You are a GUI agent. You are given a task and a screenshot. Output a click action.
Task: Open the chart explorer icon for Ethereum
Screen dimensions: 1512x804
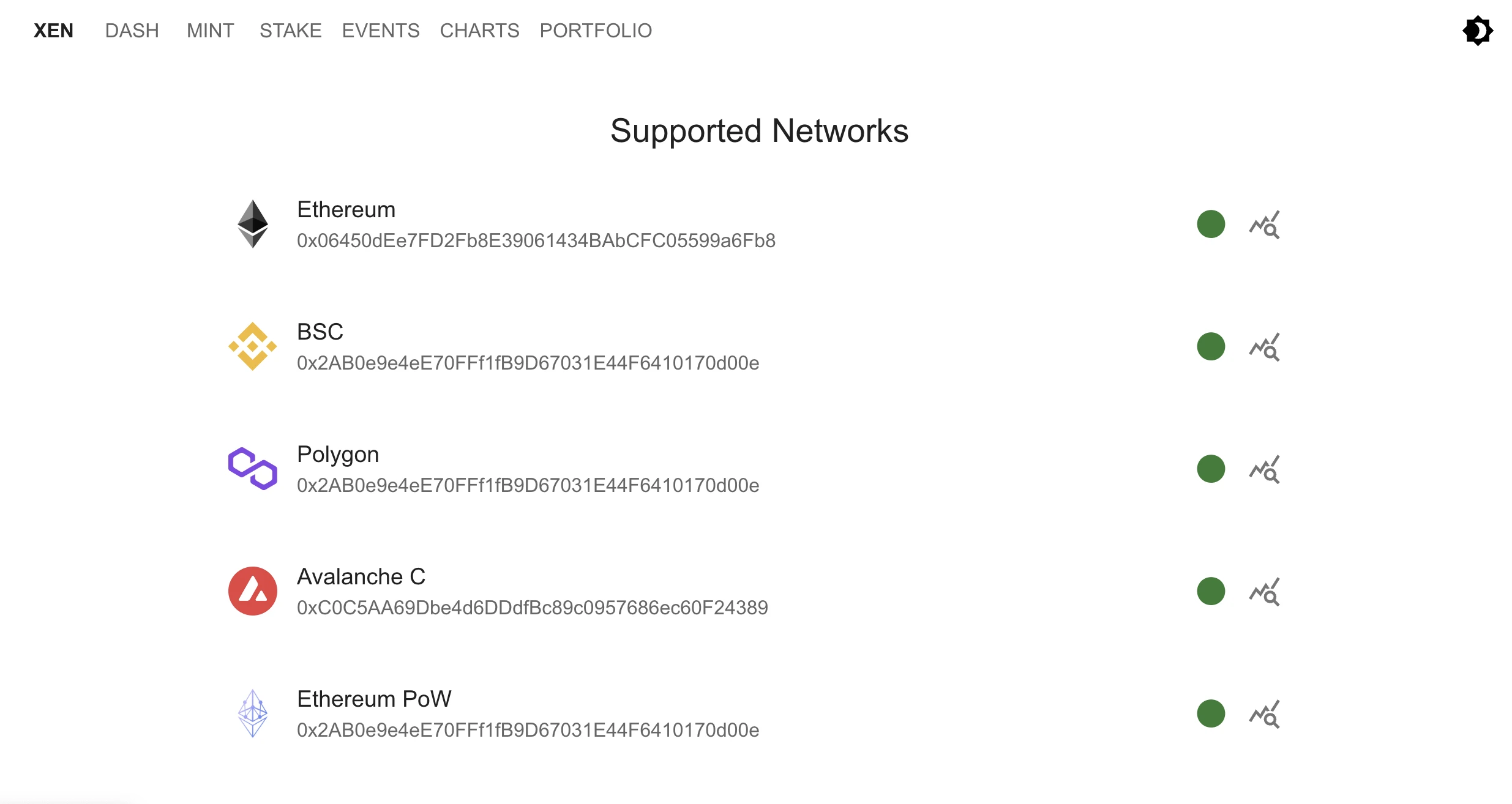click(x=1264, y=225)
